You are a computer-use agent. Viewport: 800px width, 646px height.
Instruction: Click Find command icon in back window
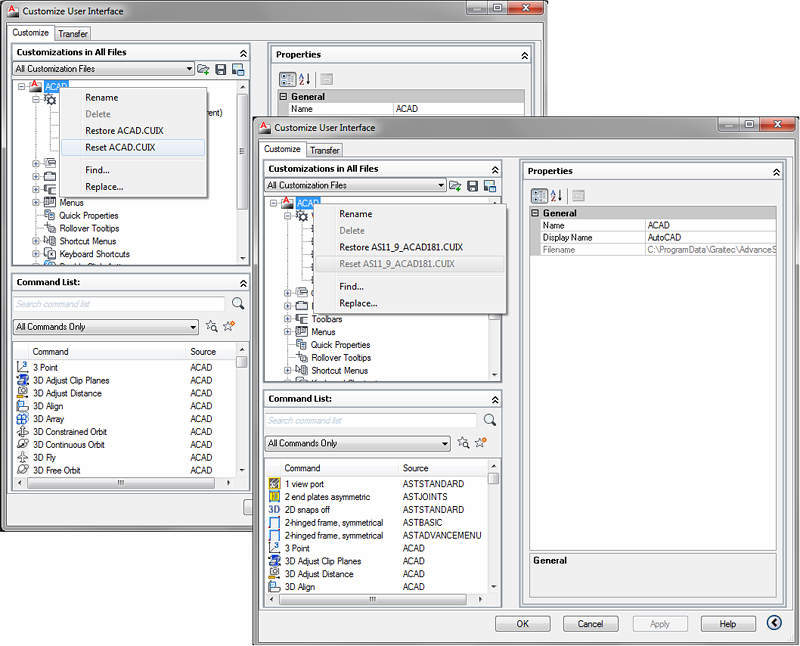pyautogui.click(x=211, y=326)
